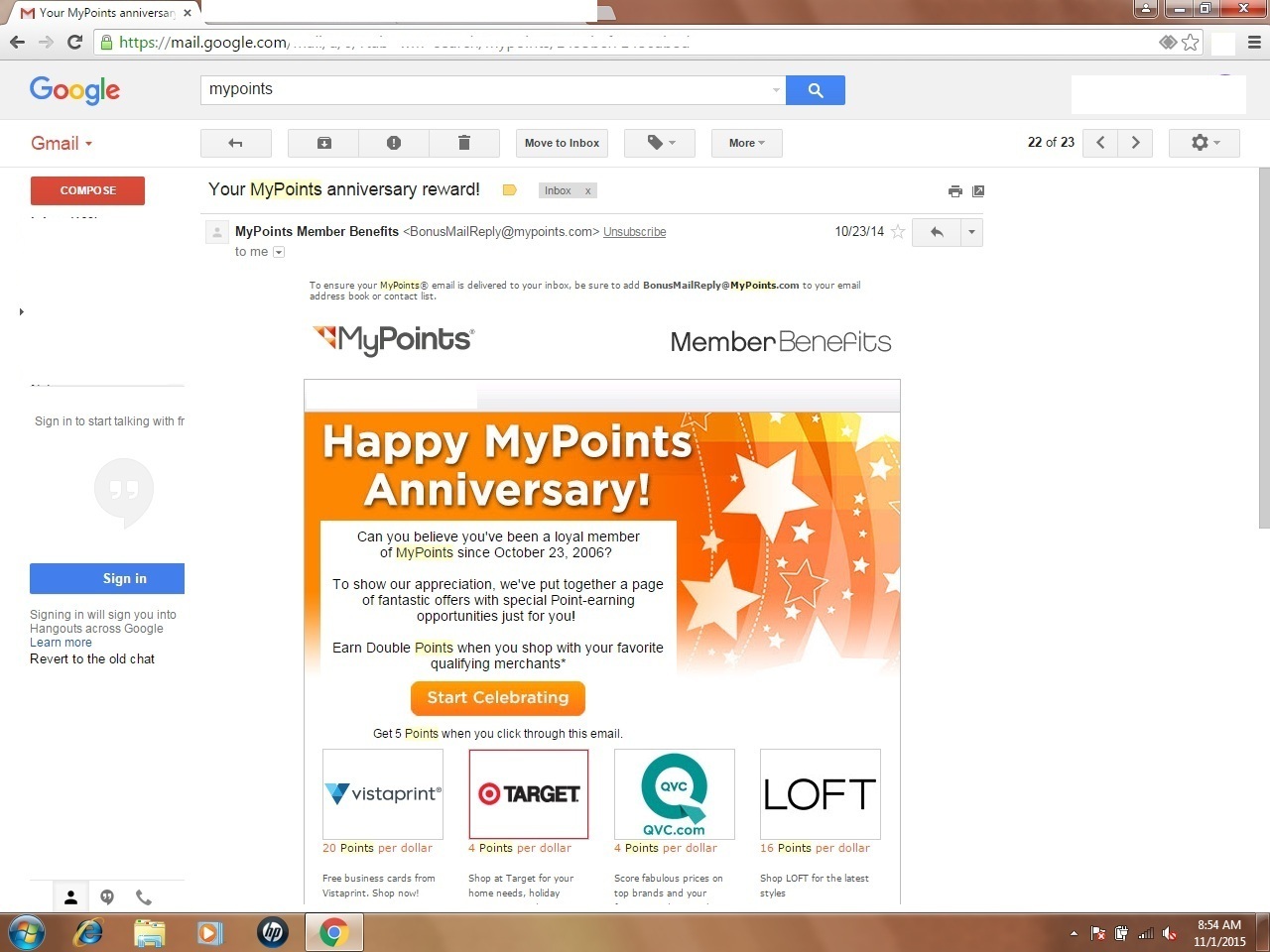Open the email in a new window
The image size is (1270, 952).
[x=978, y=190]
